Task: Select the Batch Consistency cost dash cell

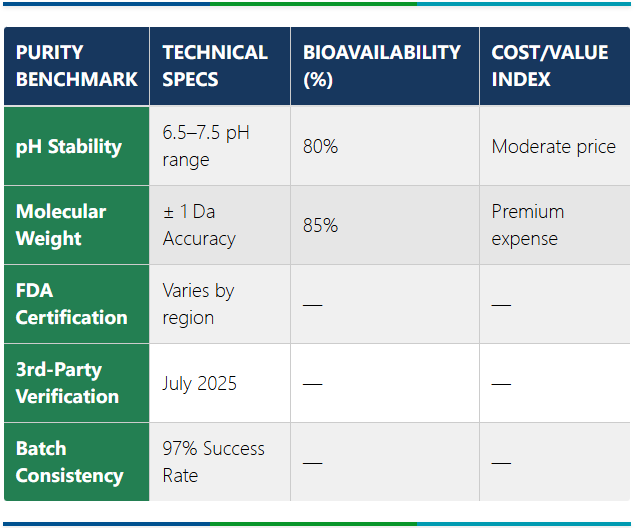Action: pyautogui.click(x=501, y=462)
